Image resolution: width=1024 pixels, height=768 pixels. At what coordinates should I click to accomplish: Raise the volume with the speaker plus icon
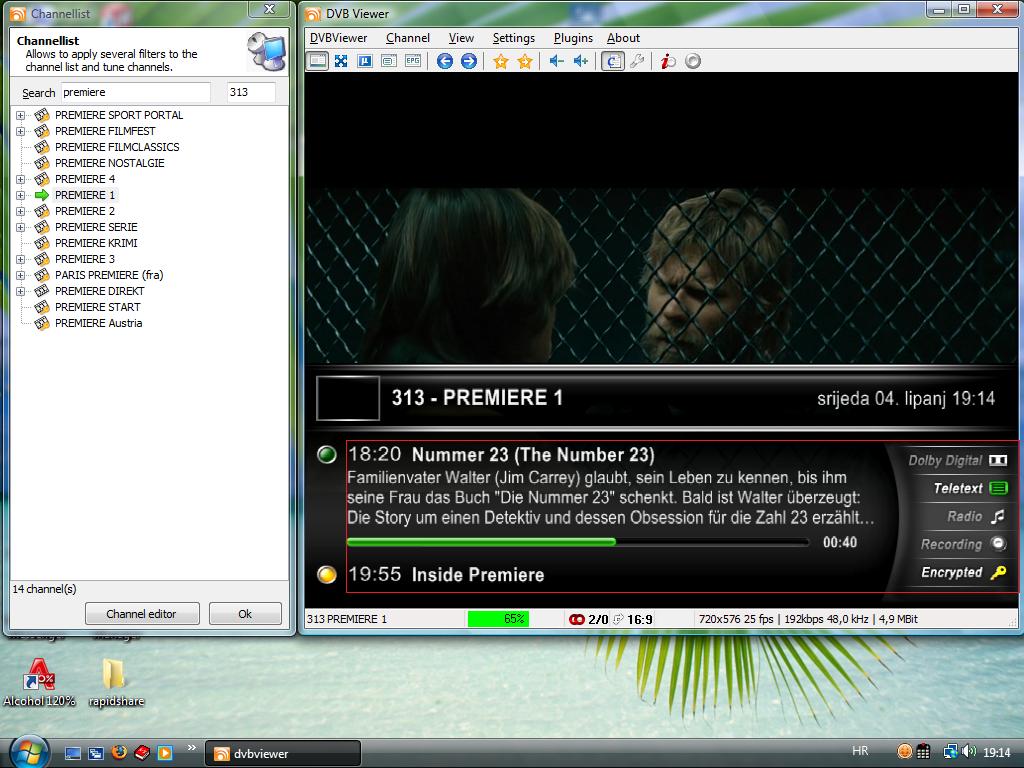click(x=581, y=61)
